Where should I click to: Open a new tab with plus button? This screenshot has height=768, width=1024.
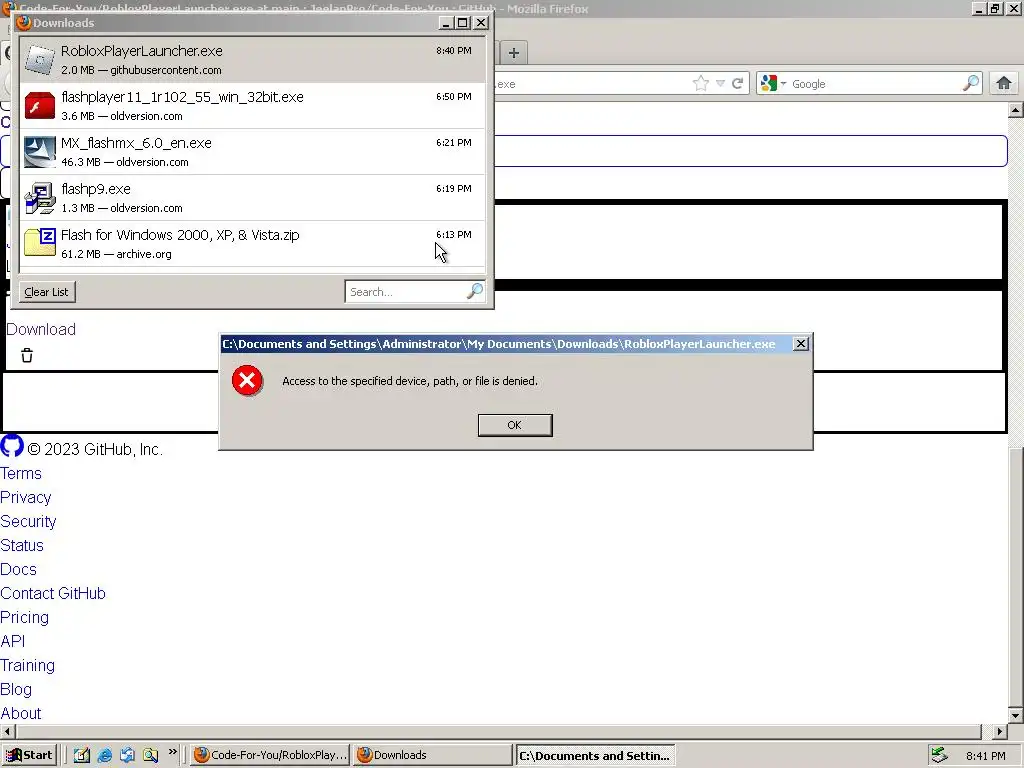tap(514, 53)
